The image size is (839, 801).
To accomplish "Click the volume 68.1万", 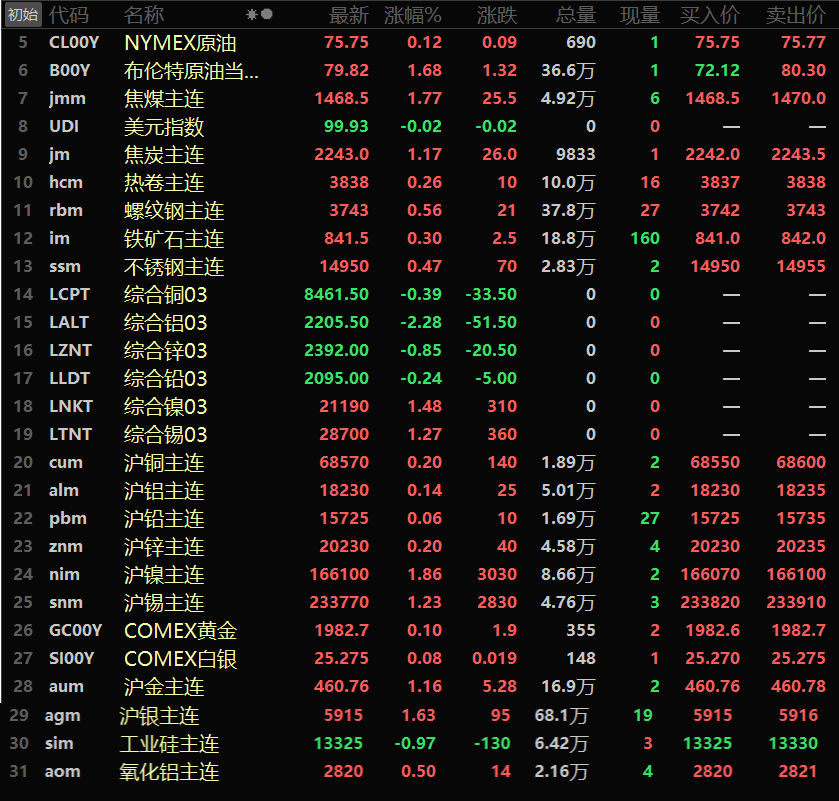I will tap(561, 715).
